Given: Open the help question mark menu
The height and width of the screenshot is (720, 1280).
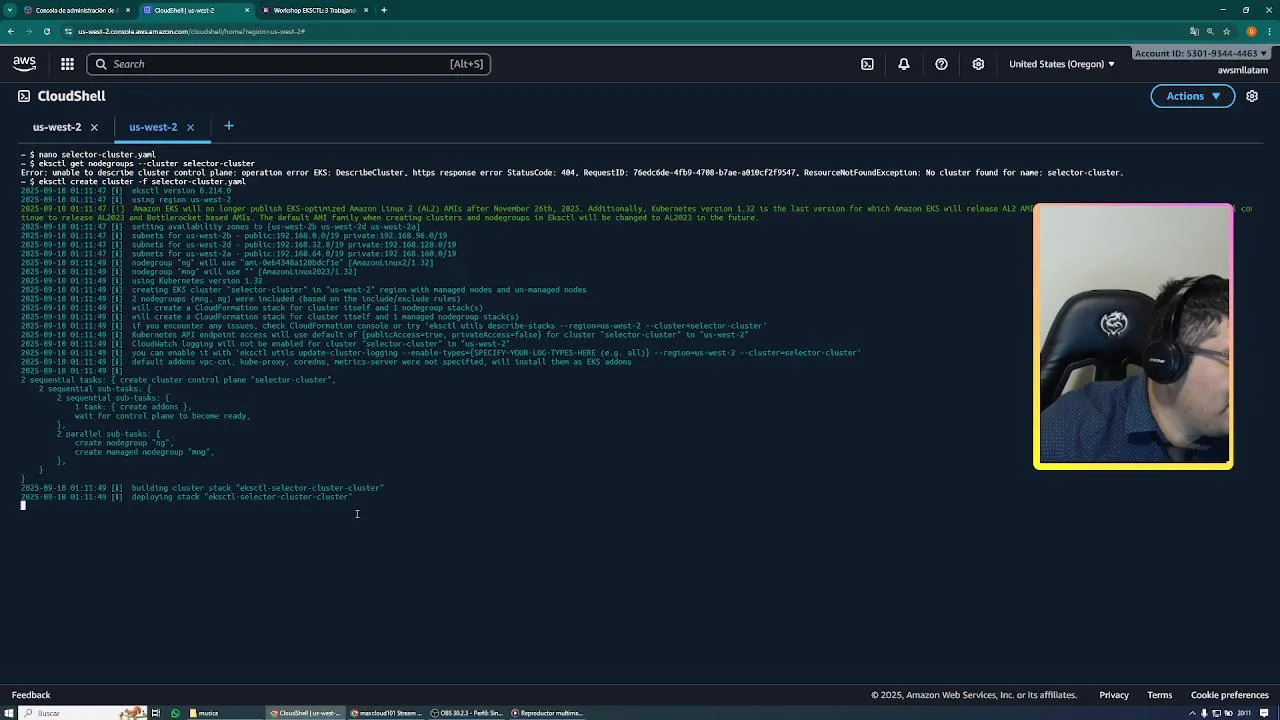Looking at the screenshot, I should [941, 64].
